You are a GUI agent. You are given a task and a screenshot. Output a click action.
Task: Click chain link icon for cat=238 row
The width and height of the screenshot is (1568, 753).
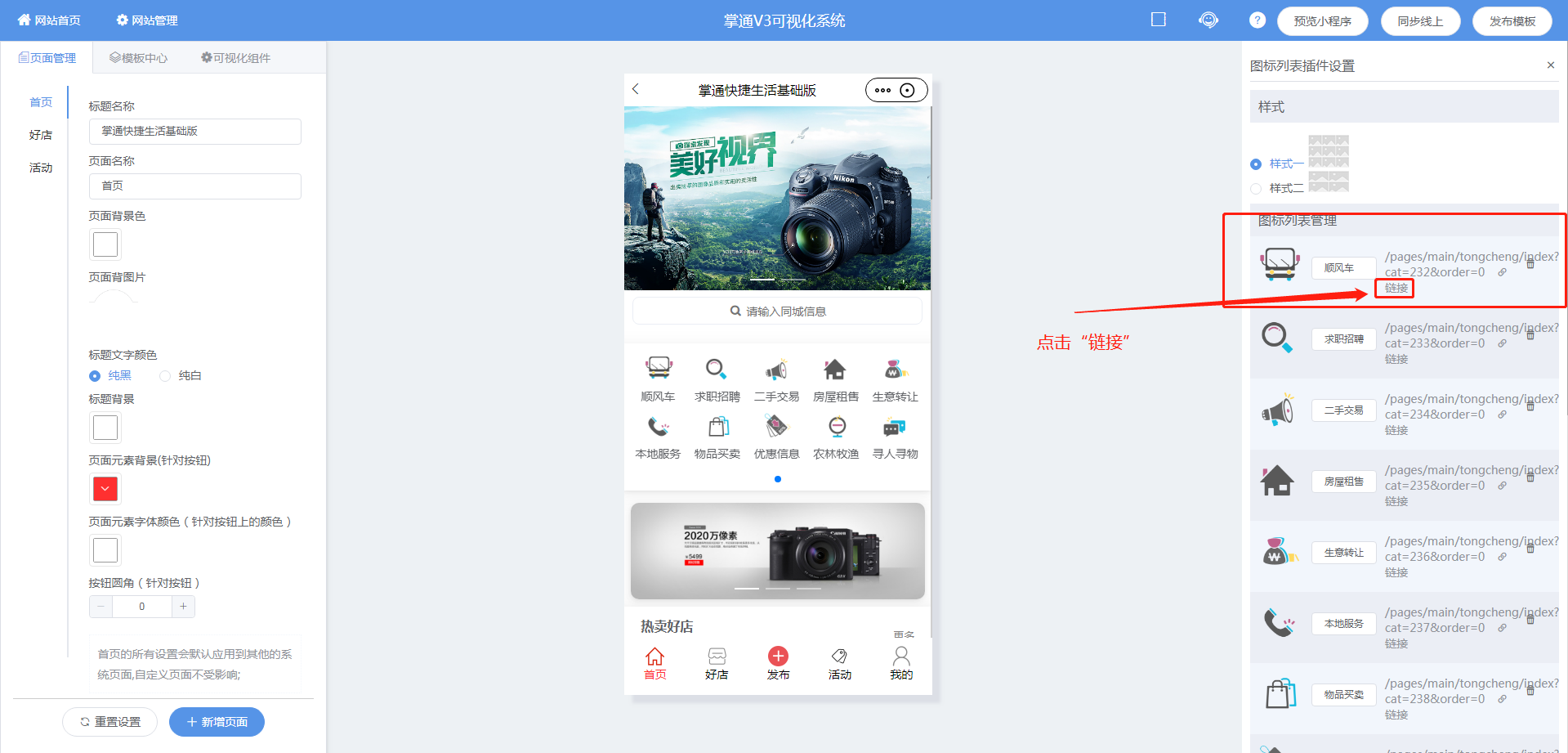click(x=1502, y=699)
